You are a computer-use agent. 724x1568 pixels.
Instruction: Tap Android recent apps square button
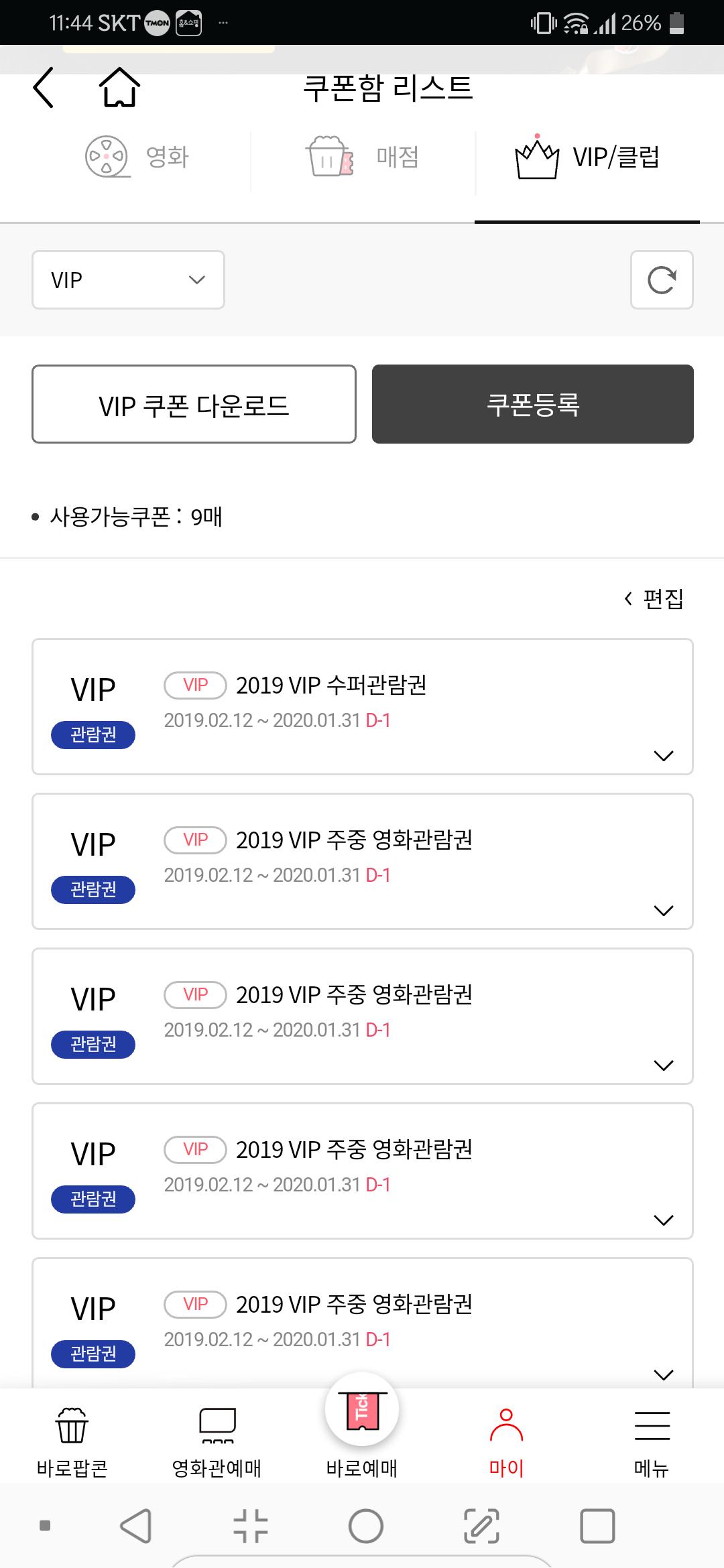[x=597, y=1526]
